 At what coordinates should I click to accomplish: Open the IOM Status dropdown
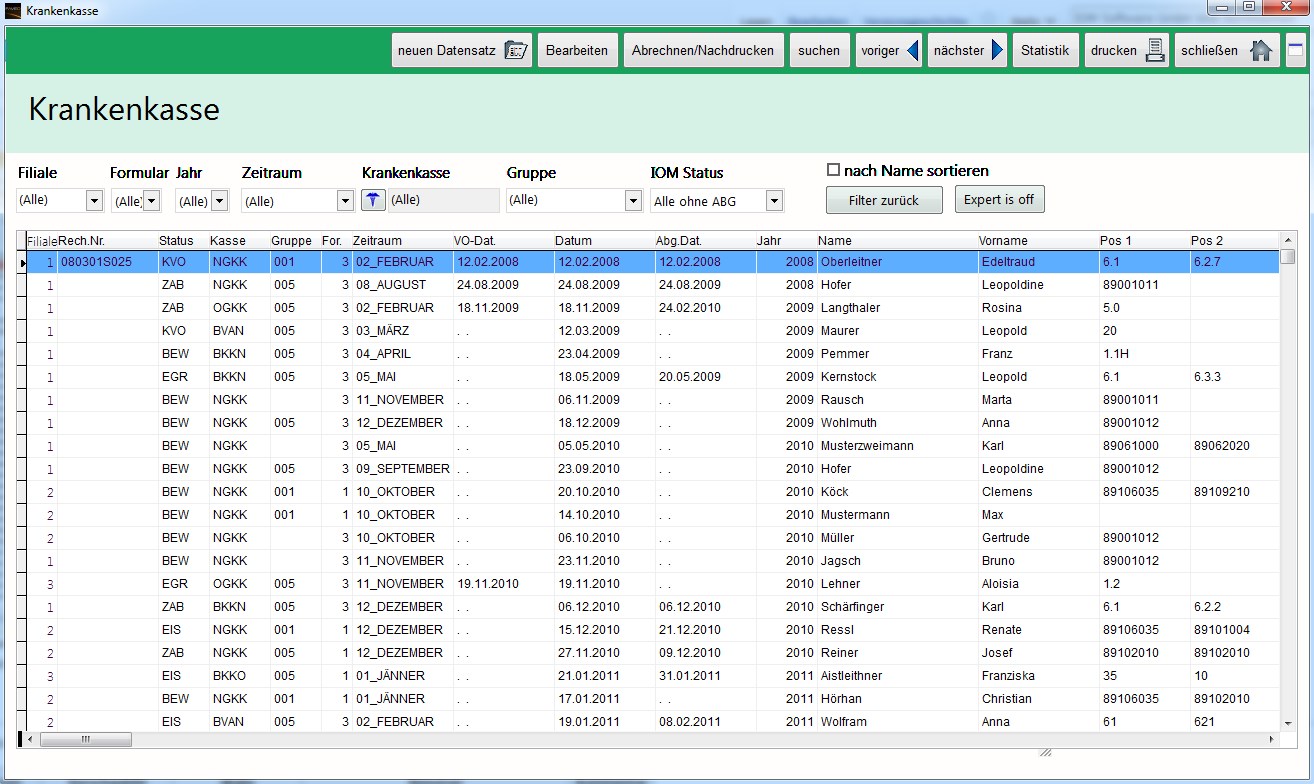(773, 201)
